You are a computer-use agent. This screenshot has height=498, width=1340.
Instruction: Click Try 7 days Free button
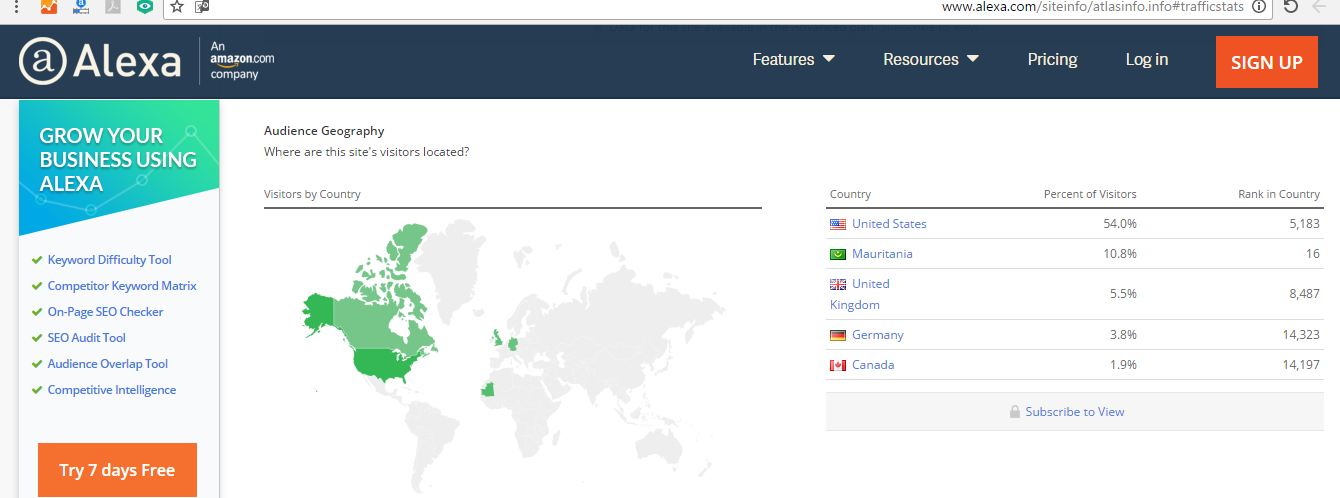(117, 470)
